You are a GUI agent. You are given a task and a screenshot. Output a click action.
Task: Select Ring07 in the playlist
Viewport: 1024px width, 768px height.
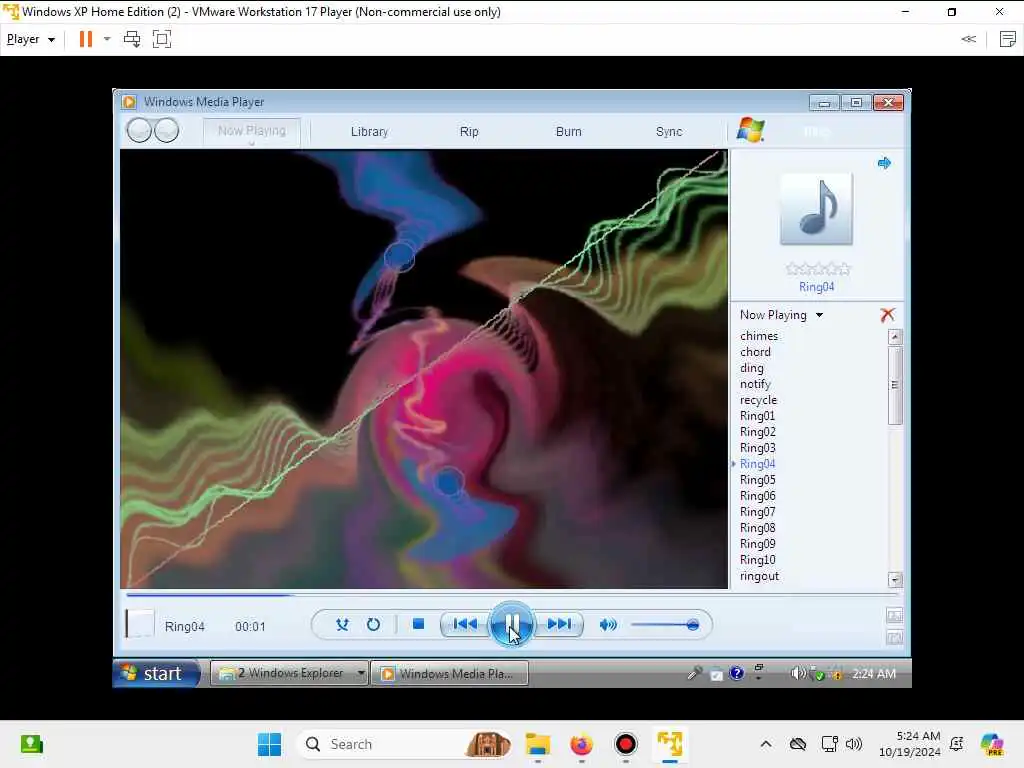point(758,512)
